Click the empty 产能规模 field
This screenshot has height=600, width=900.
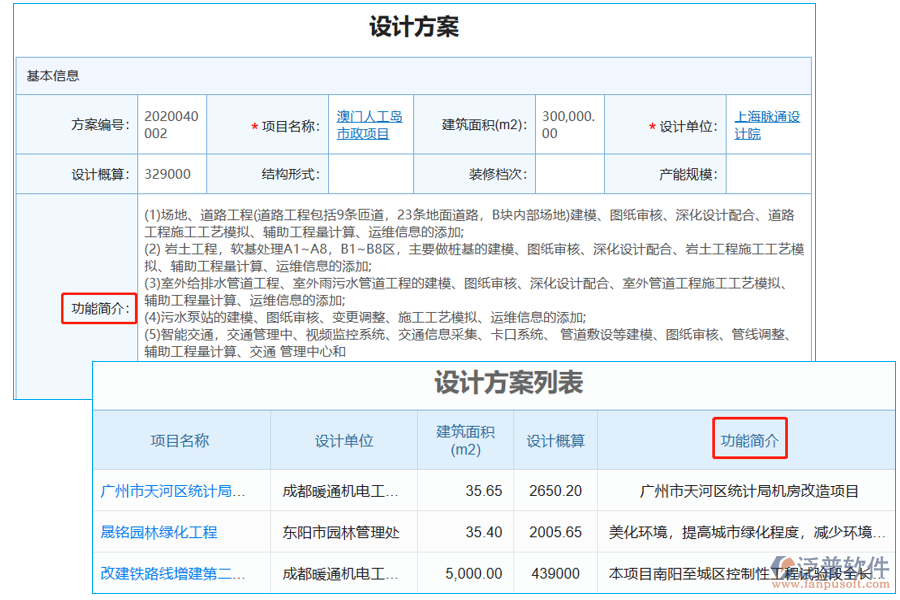click(769, 173)
